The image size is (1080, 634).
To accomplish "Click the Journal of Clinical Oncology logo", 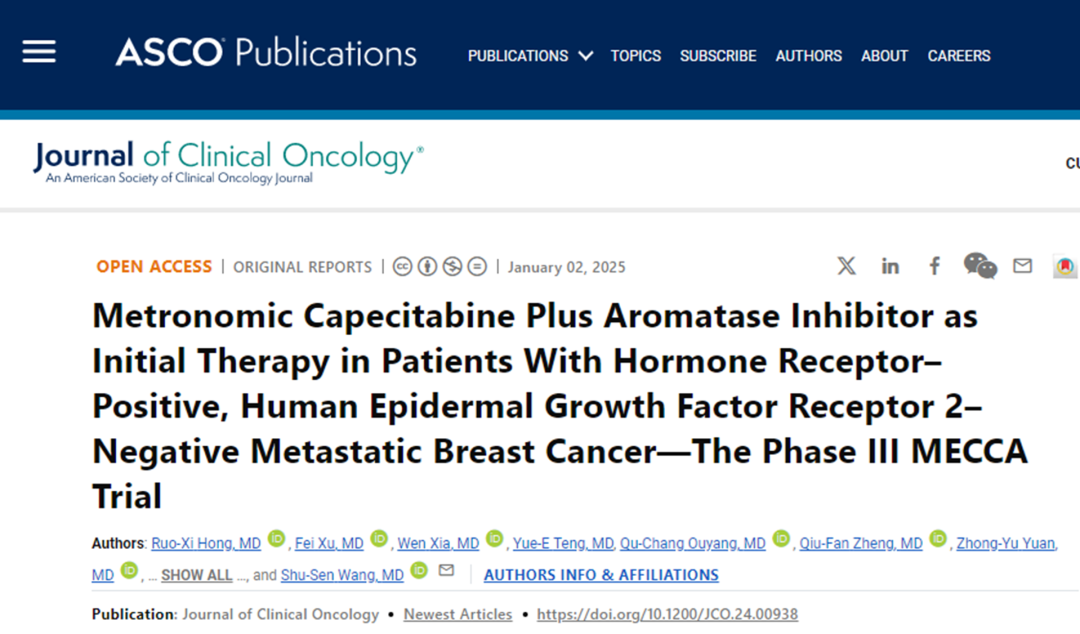I will (x=228, y=162).
